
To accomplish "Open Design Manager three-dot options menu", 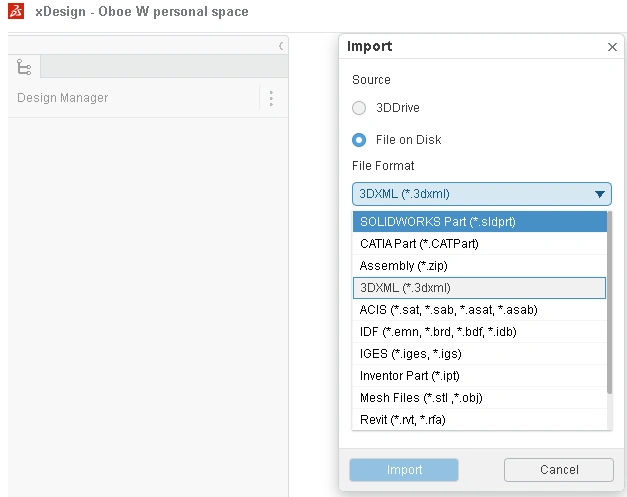I will (271, 98).
